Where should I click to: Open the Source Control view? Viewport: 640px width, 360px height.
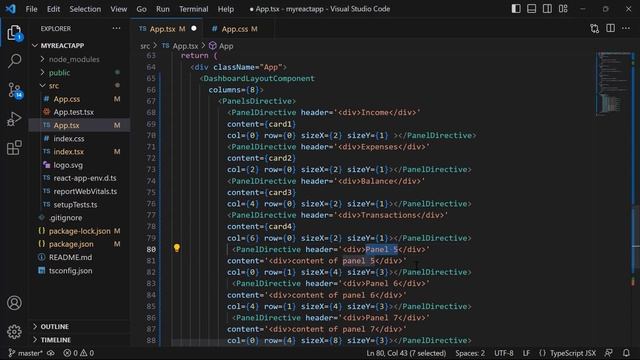15,90
